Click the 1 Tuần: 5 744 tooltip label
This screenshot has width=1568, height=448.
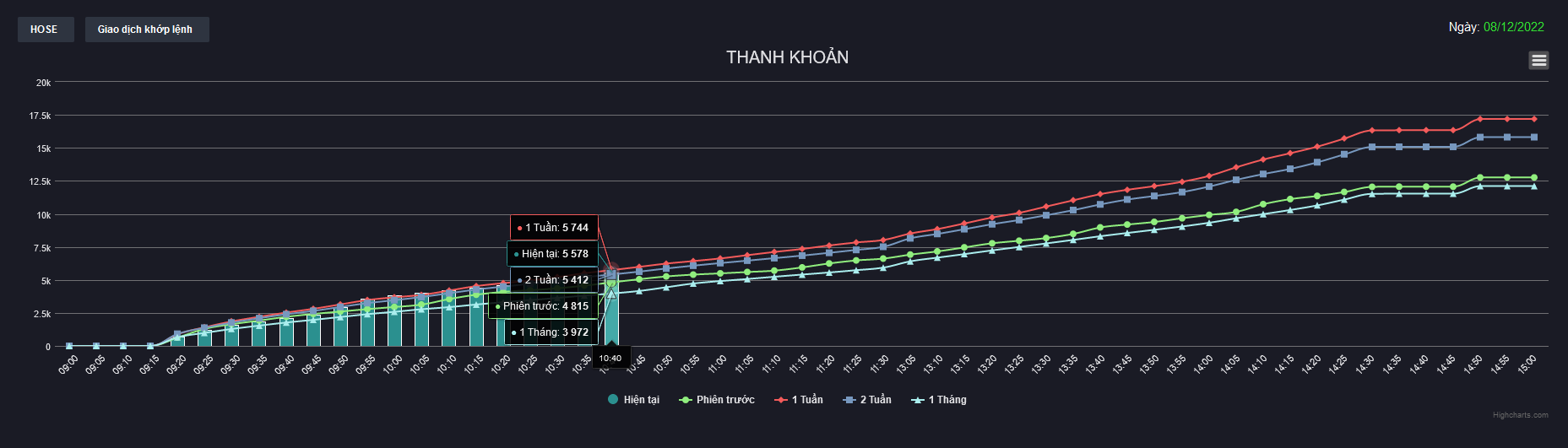click(x=555, y=228)
